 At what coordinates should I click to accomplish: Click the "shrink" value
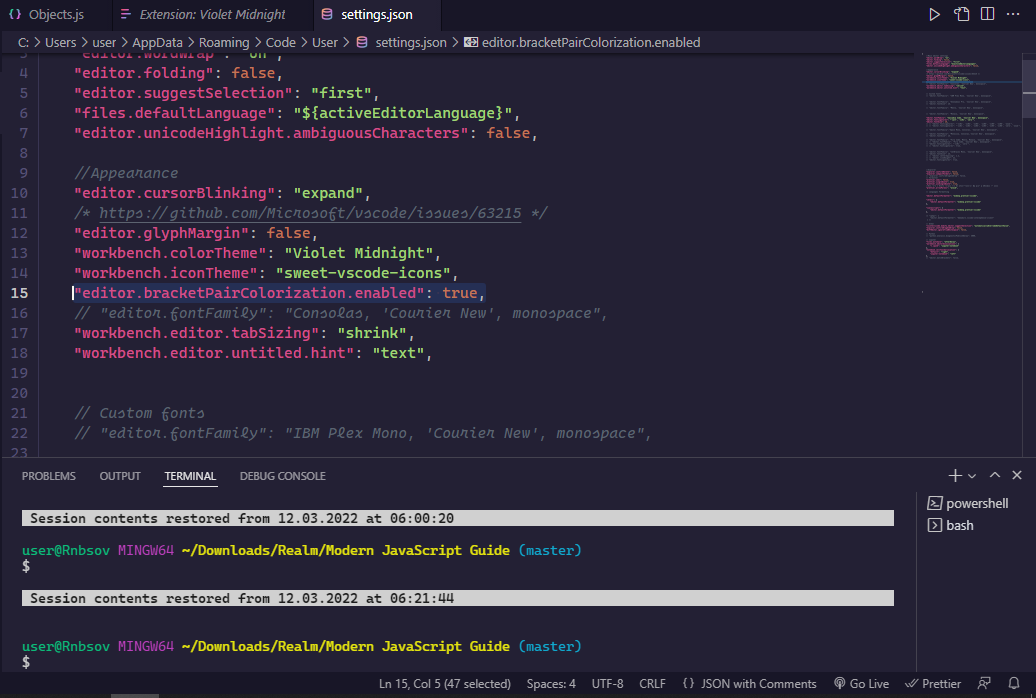coord(372,333)
